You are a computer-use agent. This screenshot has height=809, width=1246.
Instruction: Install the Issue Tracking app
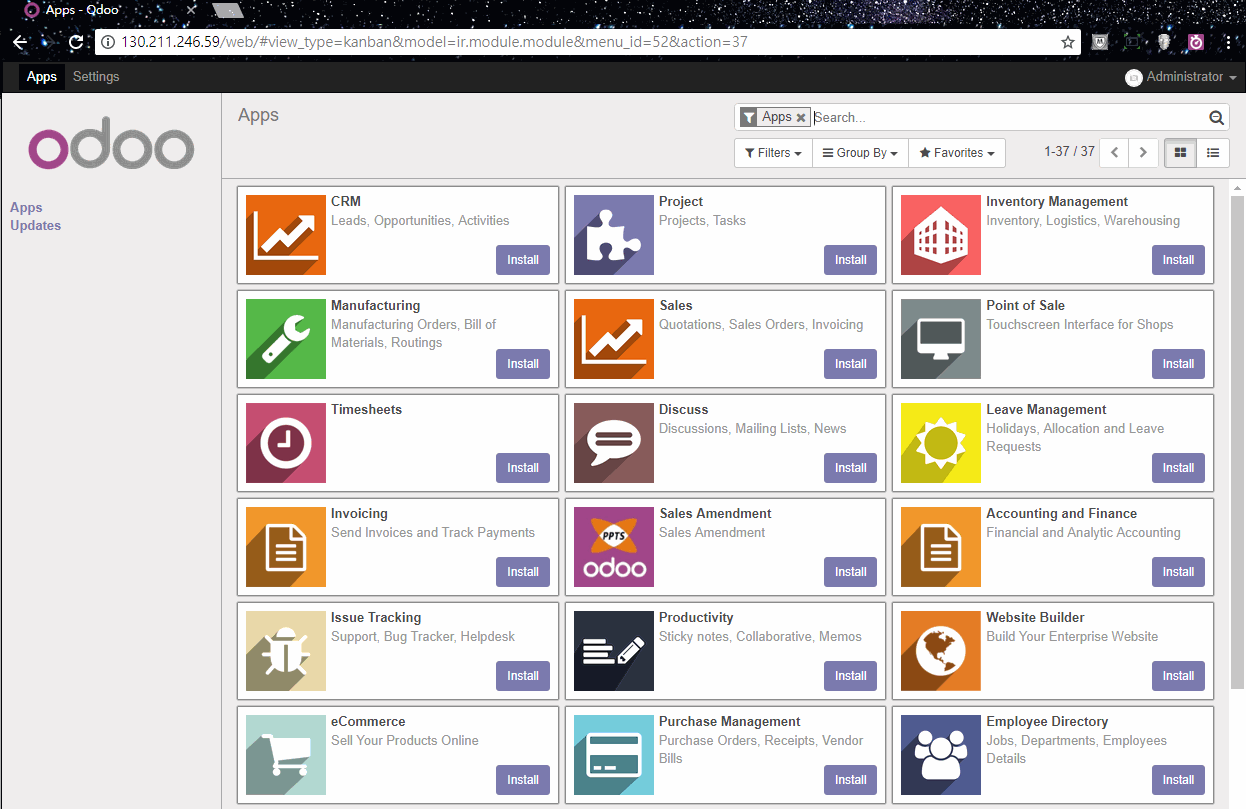523,676
